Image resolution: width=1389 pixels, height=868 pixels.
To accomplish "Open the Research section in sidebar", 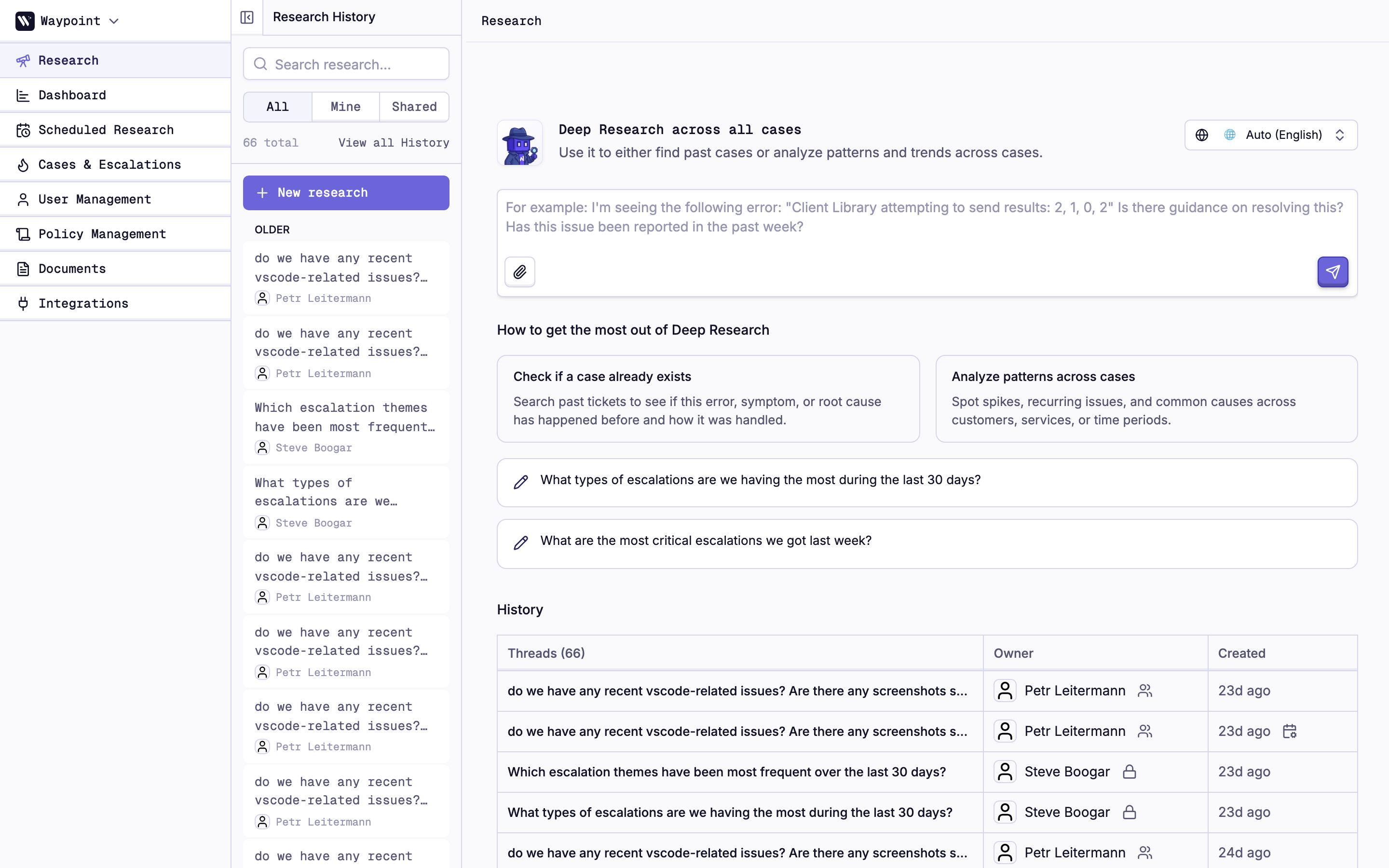I will pos(115,60).
